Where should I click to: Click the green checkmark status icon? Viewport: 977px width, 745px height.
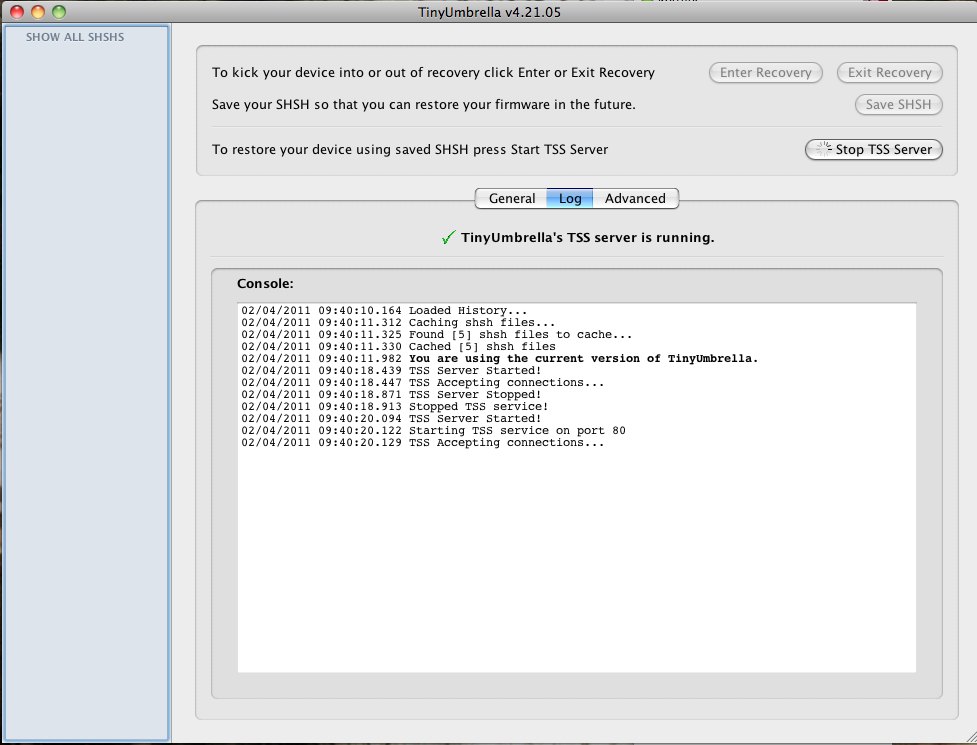tap(448, 238)
